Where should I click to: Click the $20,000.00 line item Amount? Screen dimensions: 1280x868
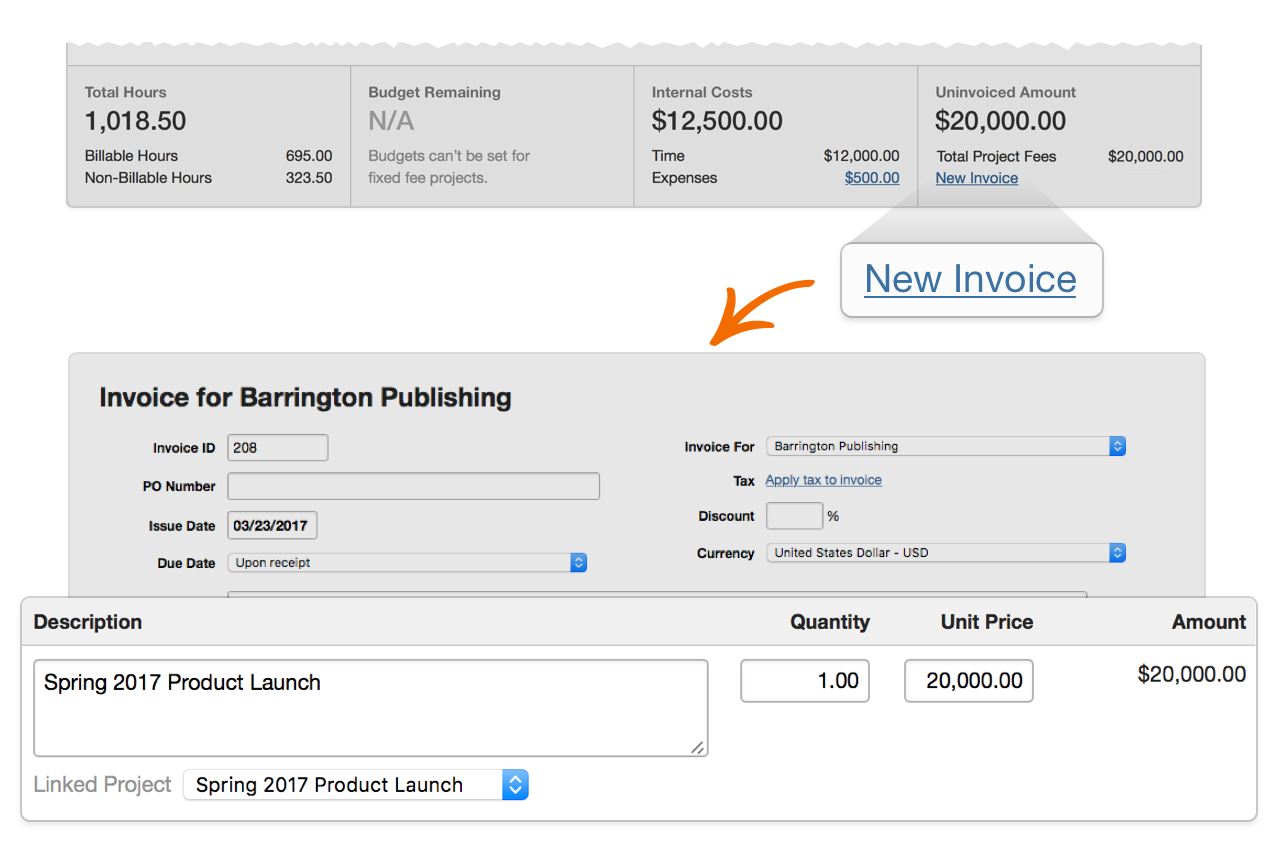[1191, 675]
